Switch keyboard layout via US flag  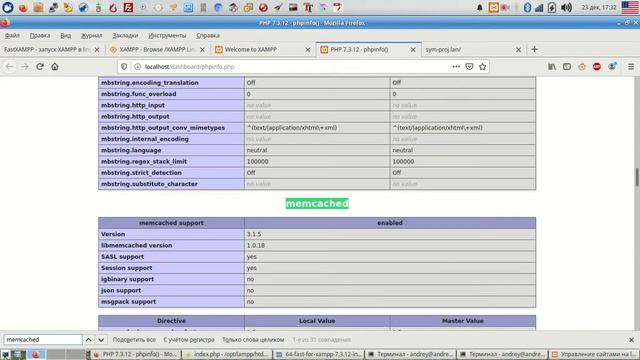(x=629, y=7)
